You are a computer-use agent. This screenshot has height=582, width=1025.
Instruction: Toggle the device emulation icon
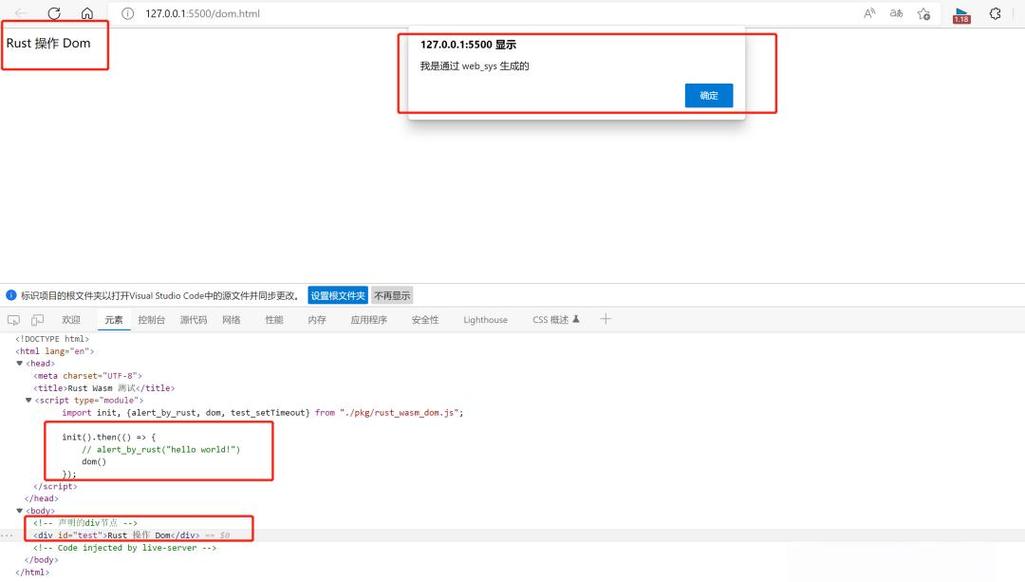(38, 320)
